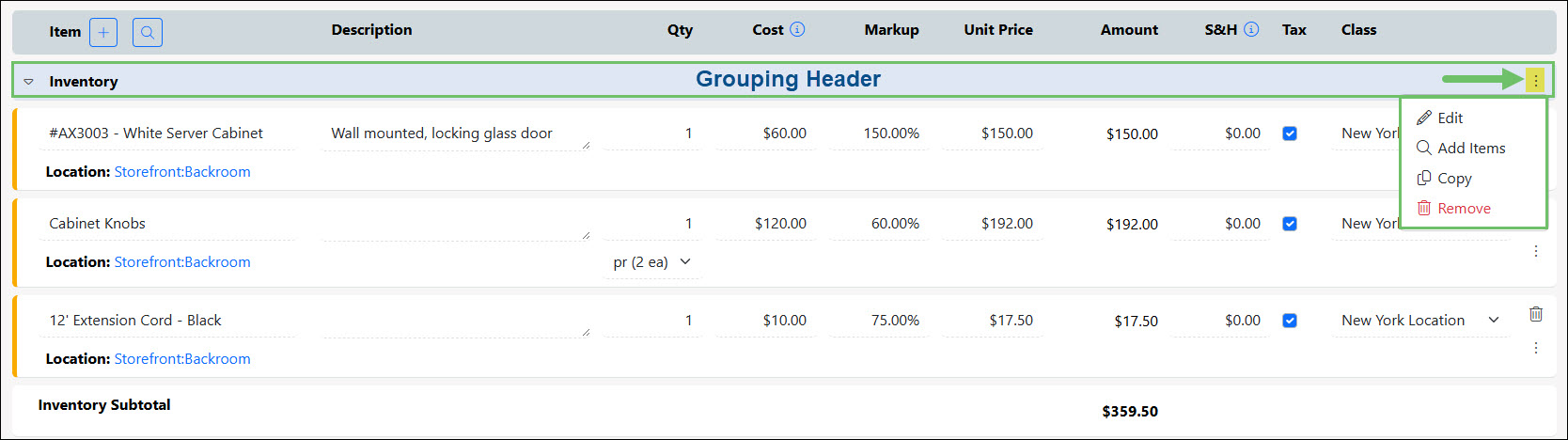Click the $17.50 unit price field

[x=993, y=321]
